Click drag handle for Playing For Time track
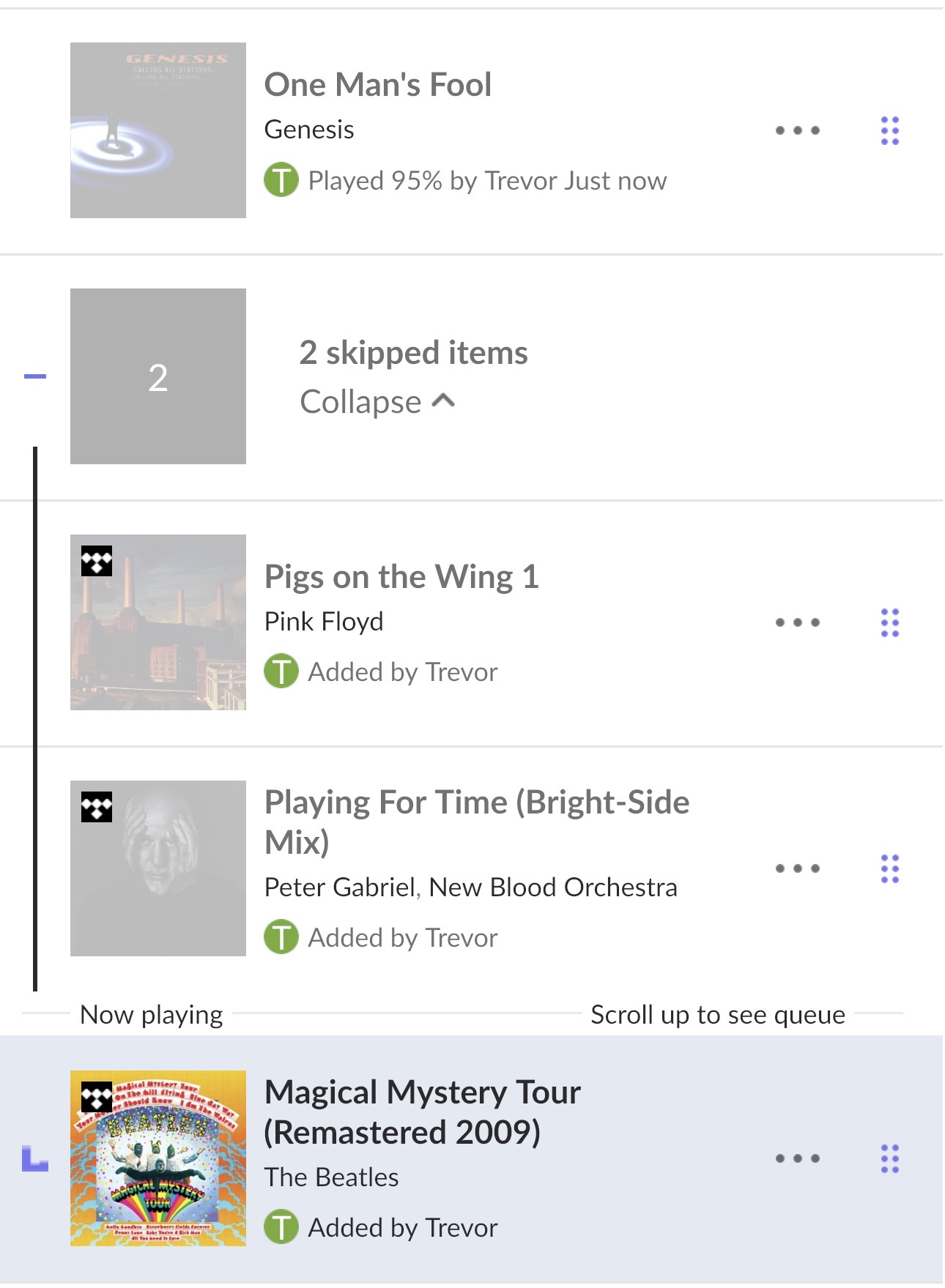This screenshot has height=1288, width=945. pos(889,869)
